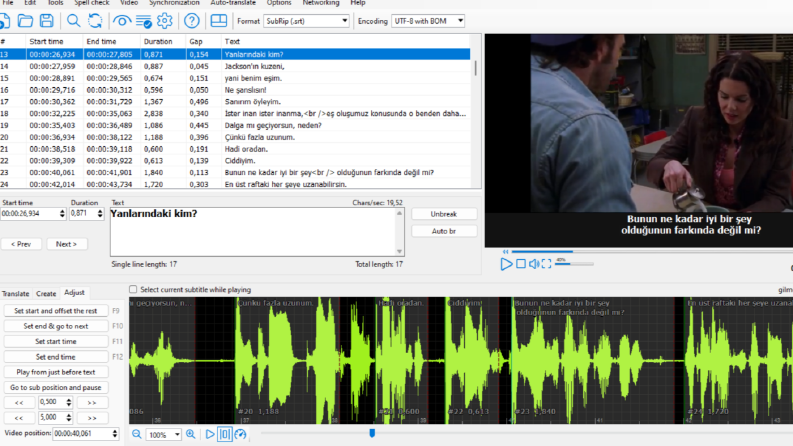Screen dimensions: 793x446
Task: Select subtitle row 18 'İster inan ister inanma'
Action: (235, 113)
